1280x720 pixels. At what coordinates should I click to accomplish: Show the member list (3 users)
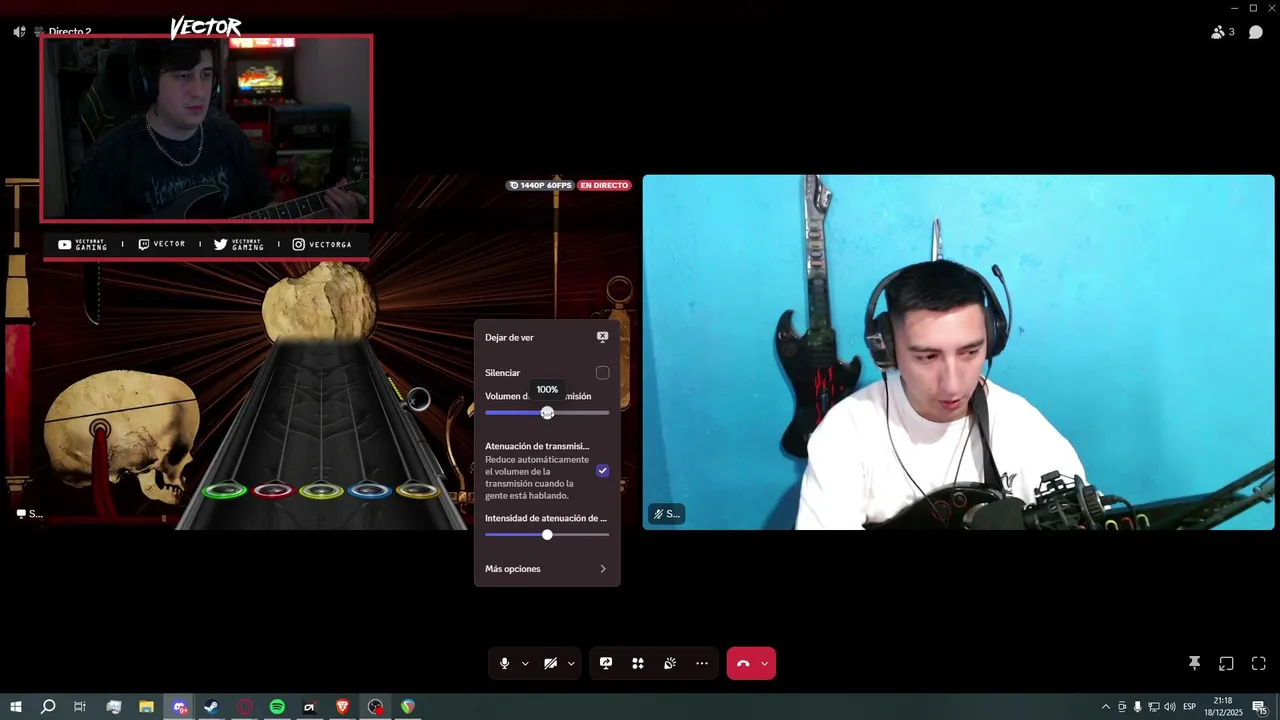(1223, 32)
